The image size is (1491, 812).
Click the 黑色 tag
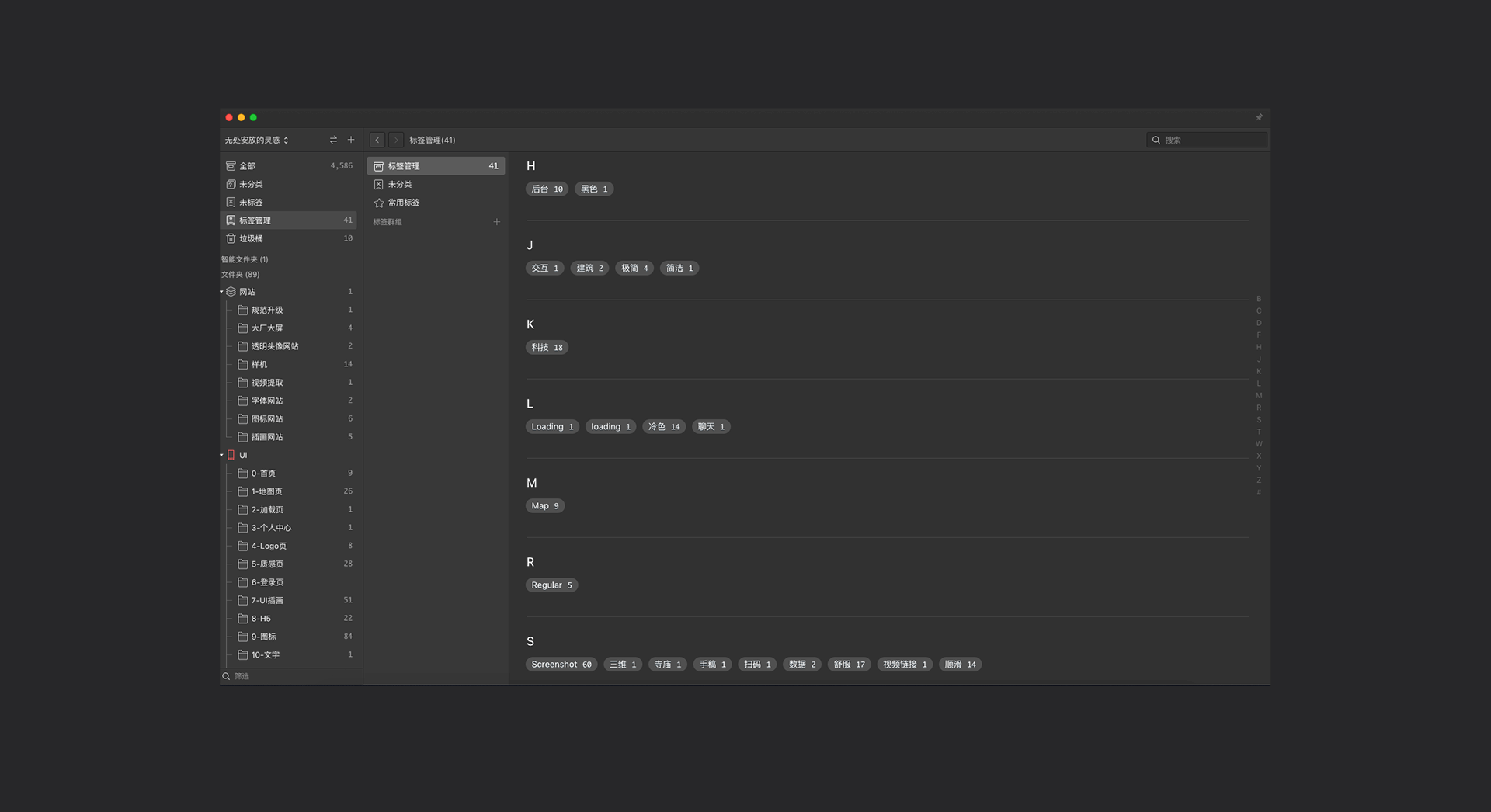click(x=594, y=189)
